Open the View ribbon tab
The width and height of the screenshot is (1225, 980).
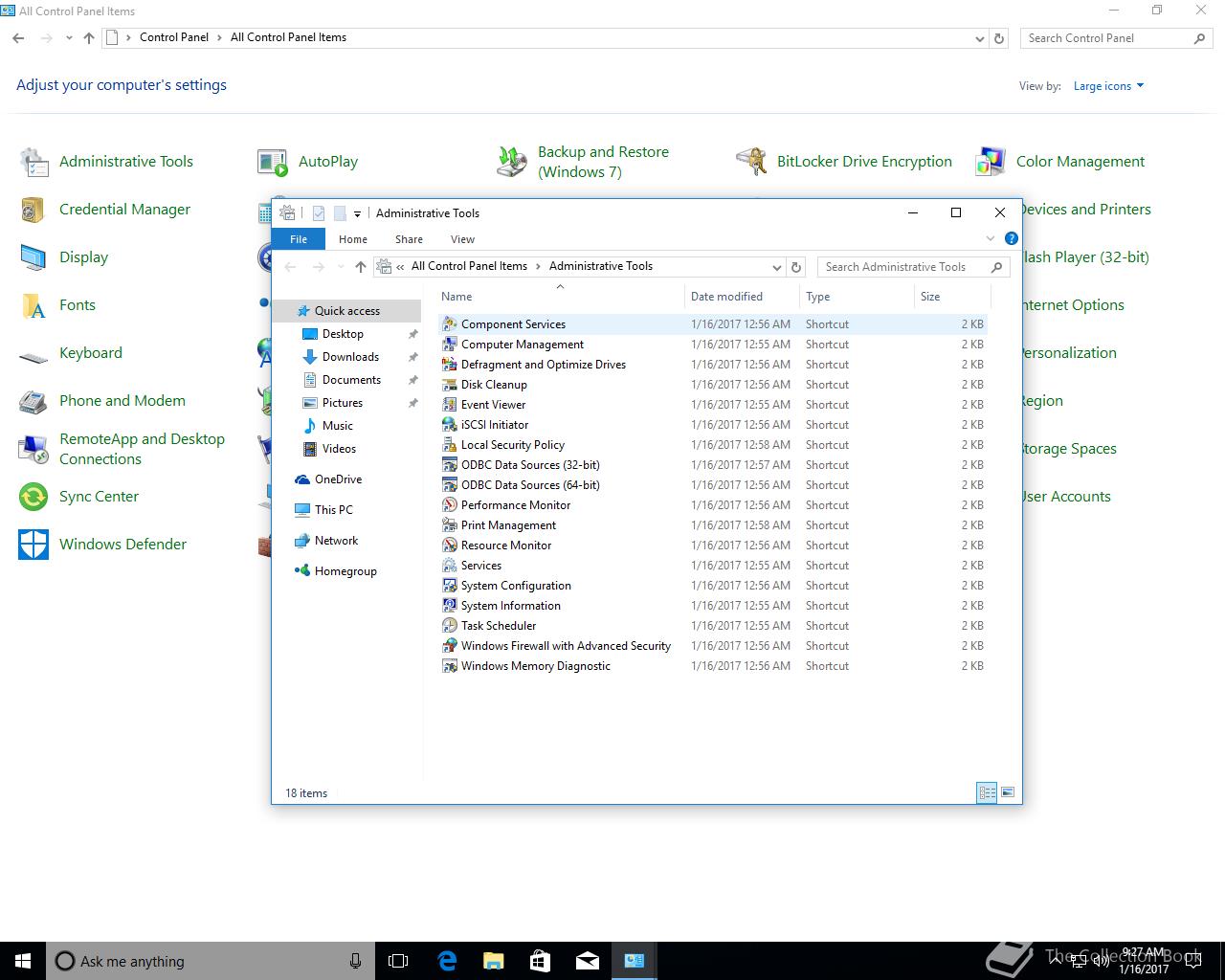(462, 239)
